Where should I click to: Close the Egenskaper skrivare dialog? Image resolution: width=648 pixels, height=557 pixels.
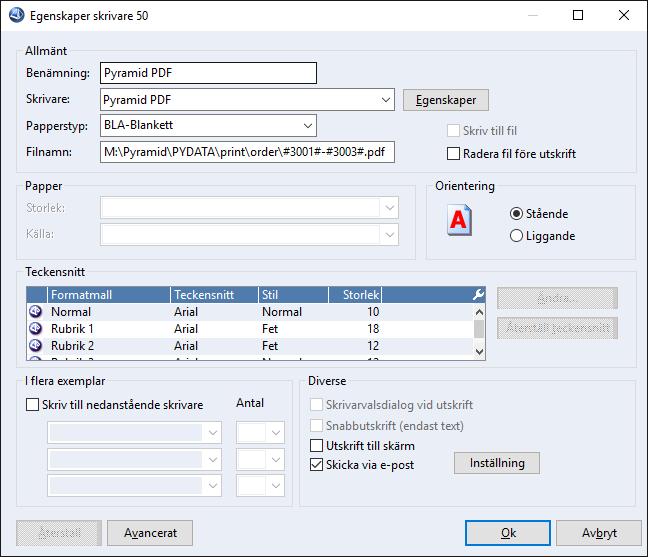[x=624, y=15]
